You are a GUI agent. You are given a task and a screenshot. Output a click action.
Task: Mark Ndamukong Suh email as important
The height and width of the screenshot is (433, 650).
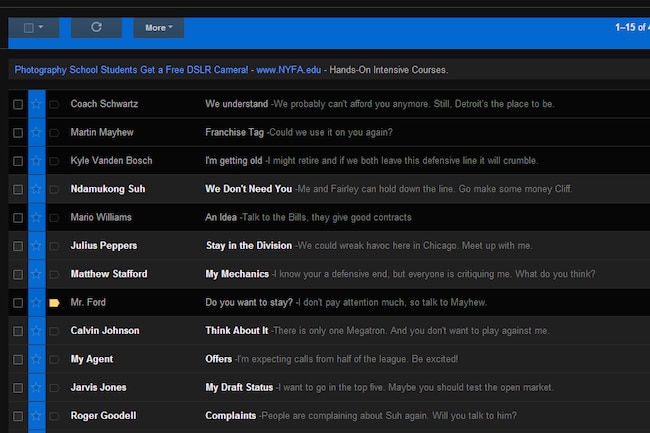point(54,189)
